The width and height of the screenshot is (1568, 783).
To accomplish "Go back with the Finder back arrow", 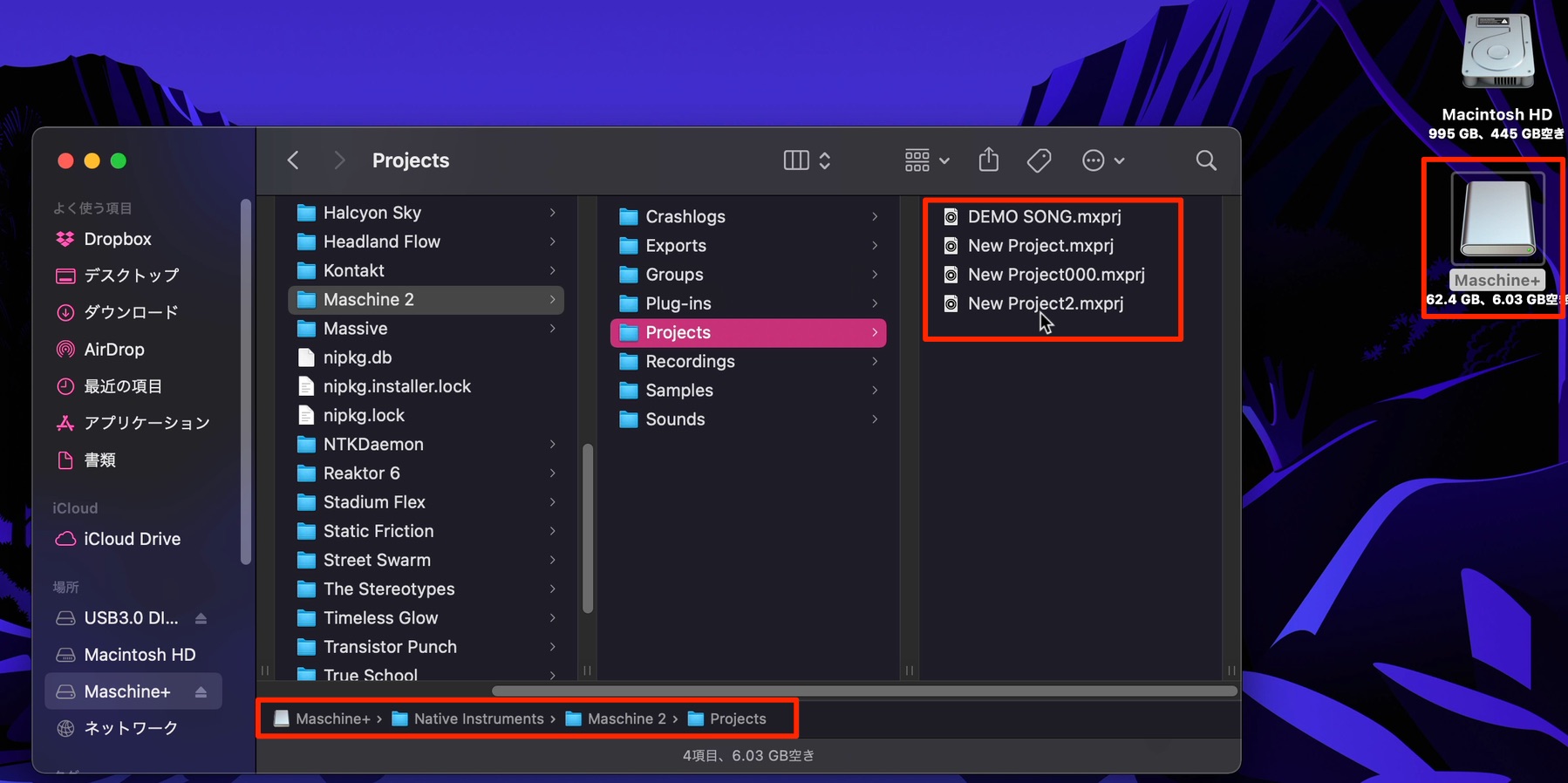I will [x=293, y=160].
